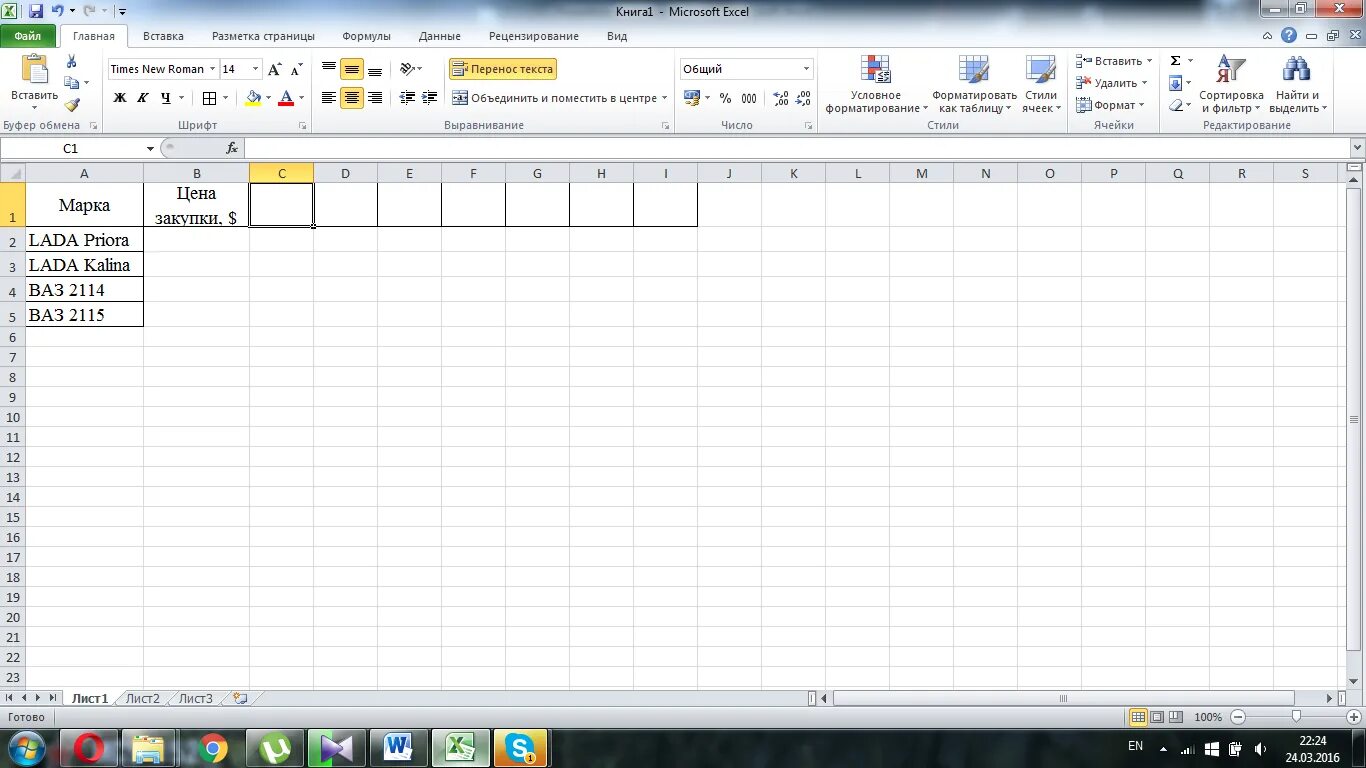Undo the last action in quick access toolbar
The width and height of the screenshot is (1366, 768).
coord(58,11)
